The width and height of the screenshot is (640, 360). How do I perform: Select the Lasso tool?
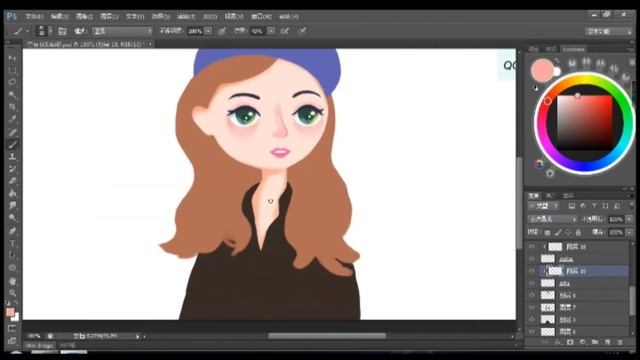point(12,83)
